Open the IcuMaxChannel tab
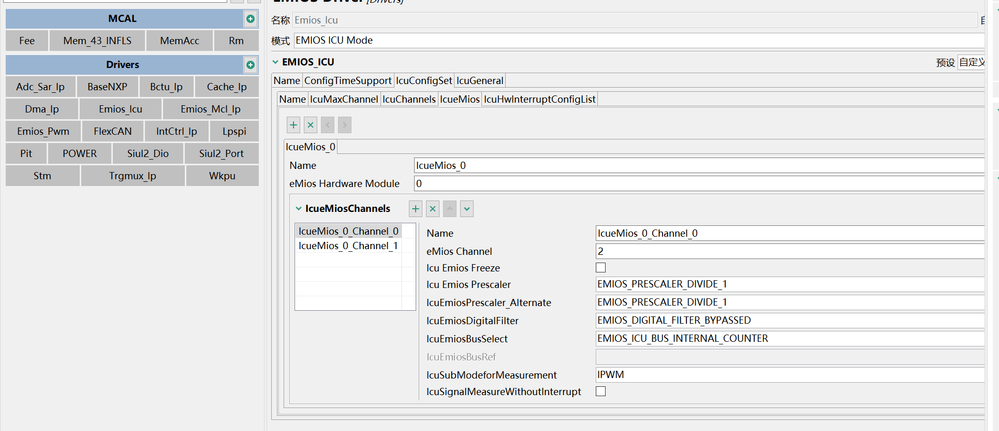Viewport: 999px width, 431px height. (x=344, y=99)
